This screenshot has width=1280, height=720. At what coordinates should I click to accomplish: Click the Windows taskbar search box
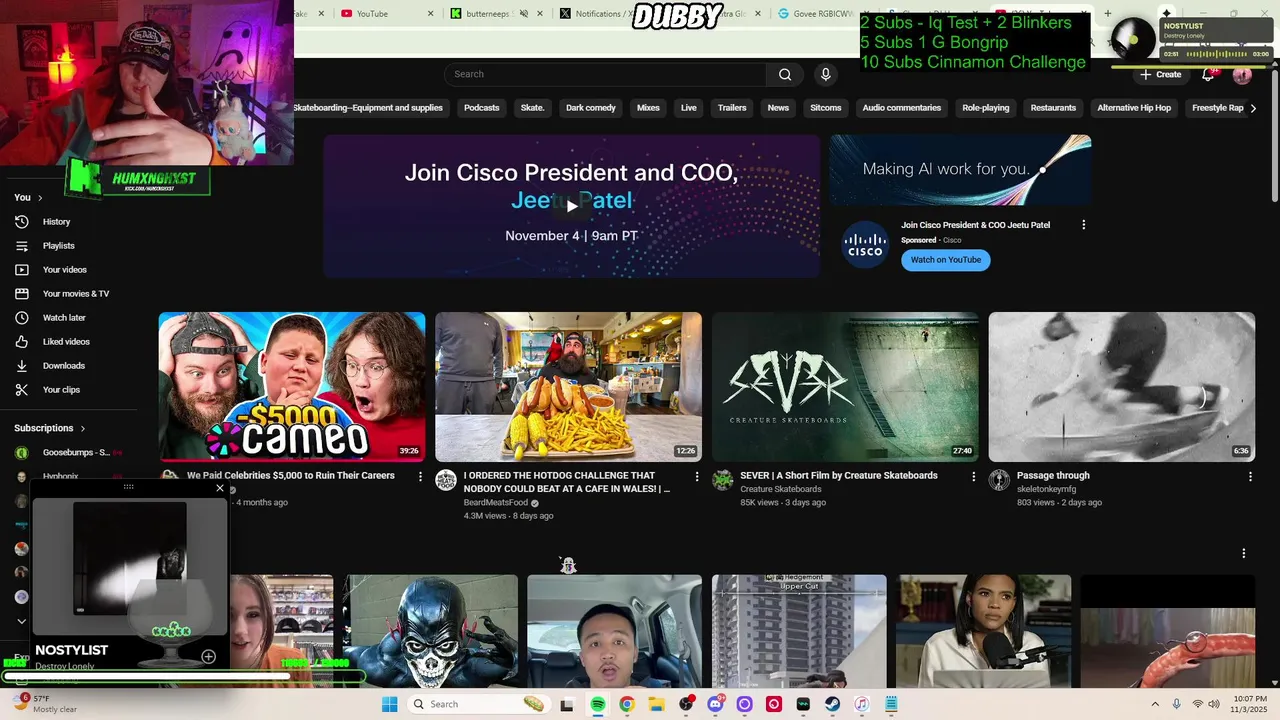tap(478, 704)
